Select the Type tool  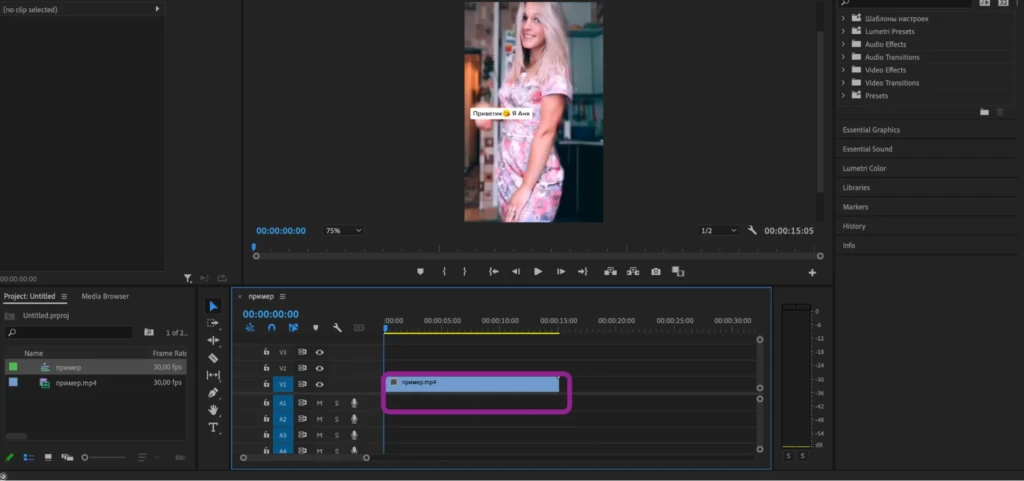click(213, 427)
